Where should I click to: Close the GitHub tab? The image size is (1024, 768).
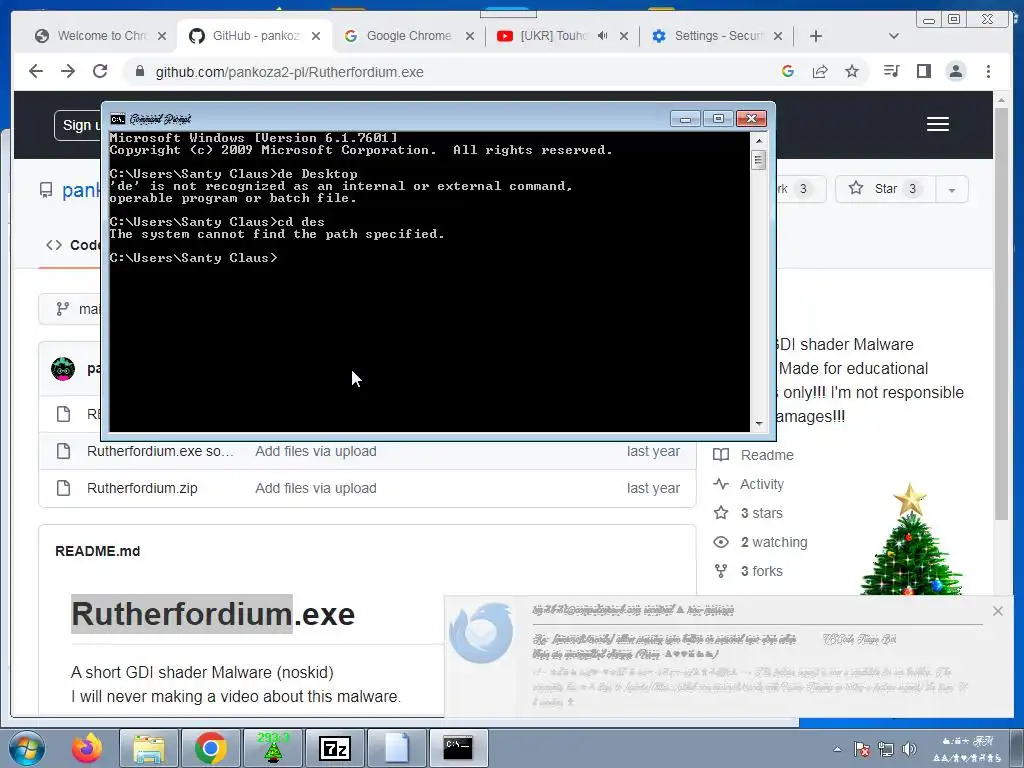316,36
